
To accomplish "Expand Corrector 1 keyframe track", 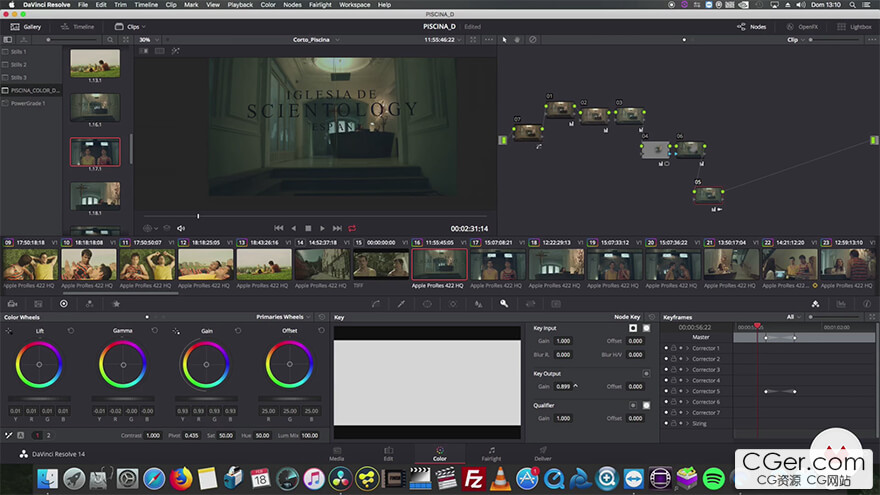I will [x=688, y=348].
